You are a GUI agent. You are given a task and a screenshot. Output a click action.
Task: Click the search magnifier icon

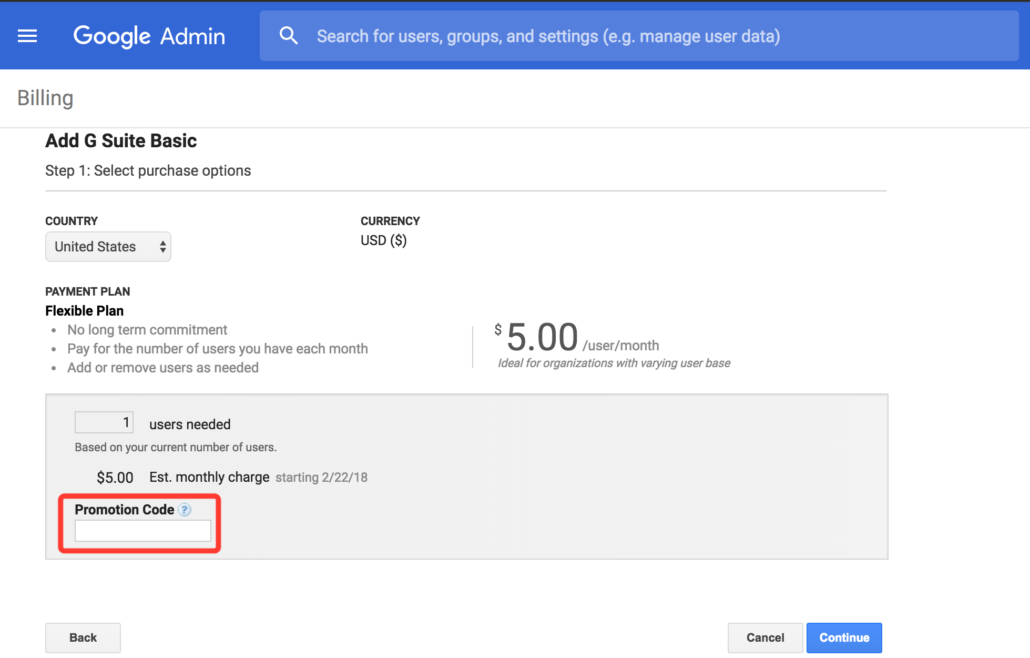(x=288, y=35)
